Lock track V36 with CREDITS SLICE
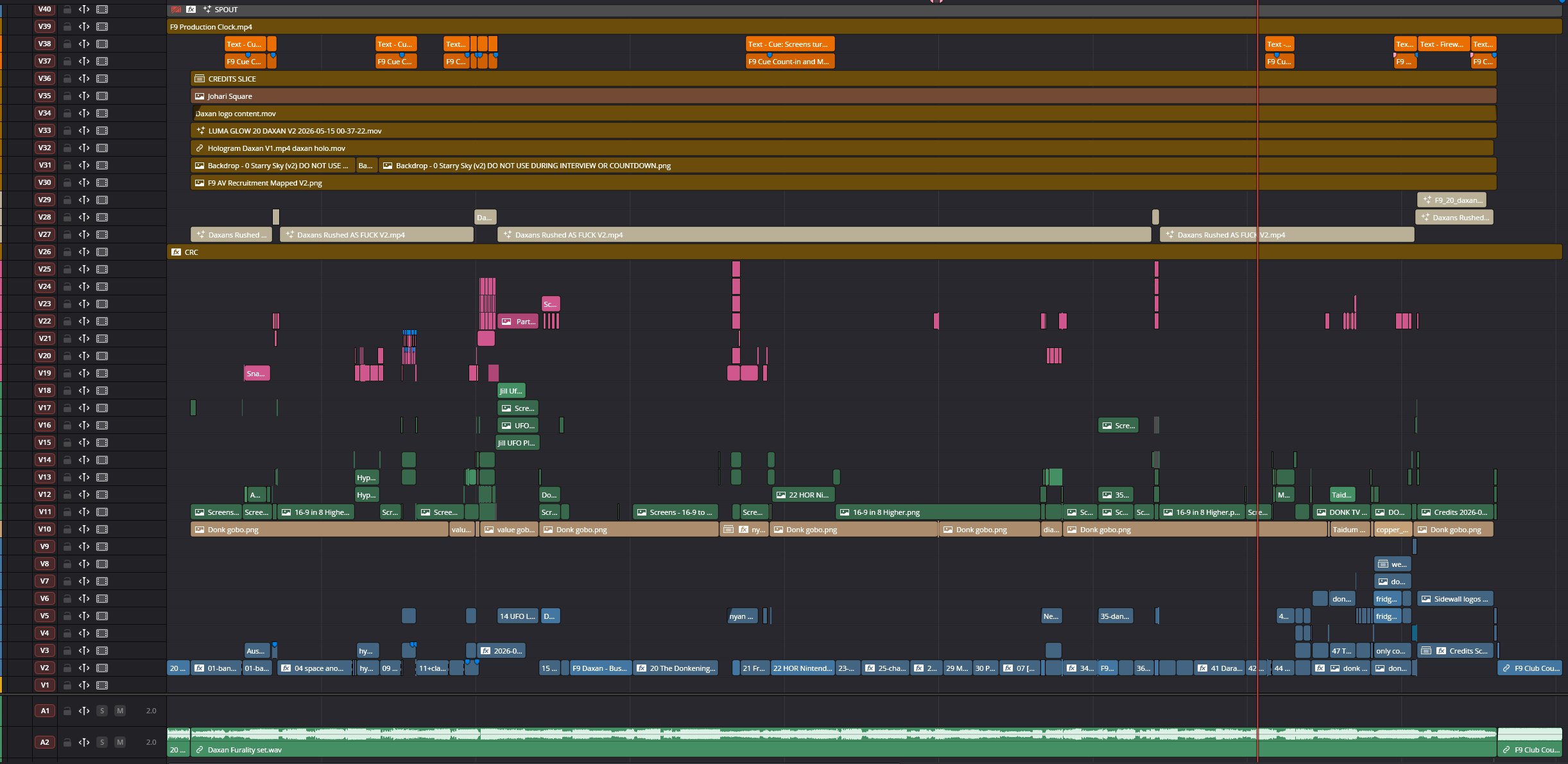The image size is (1568, 764). pyautogui.click(x=67, y=78)
